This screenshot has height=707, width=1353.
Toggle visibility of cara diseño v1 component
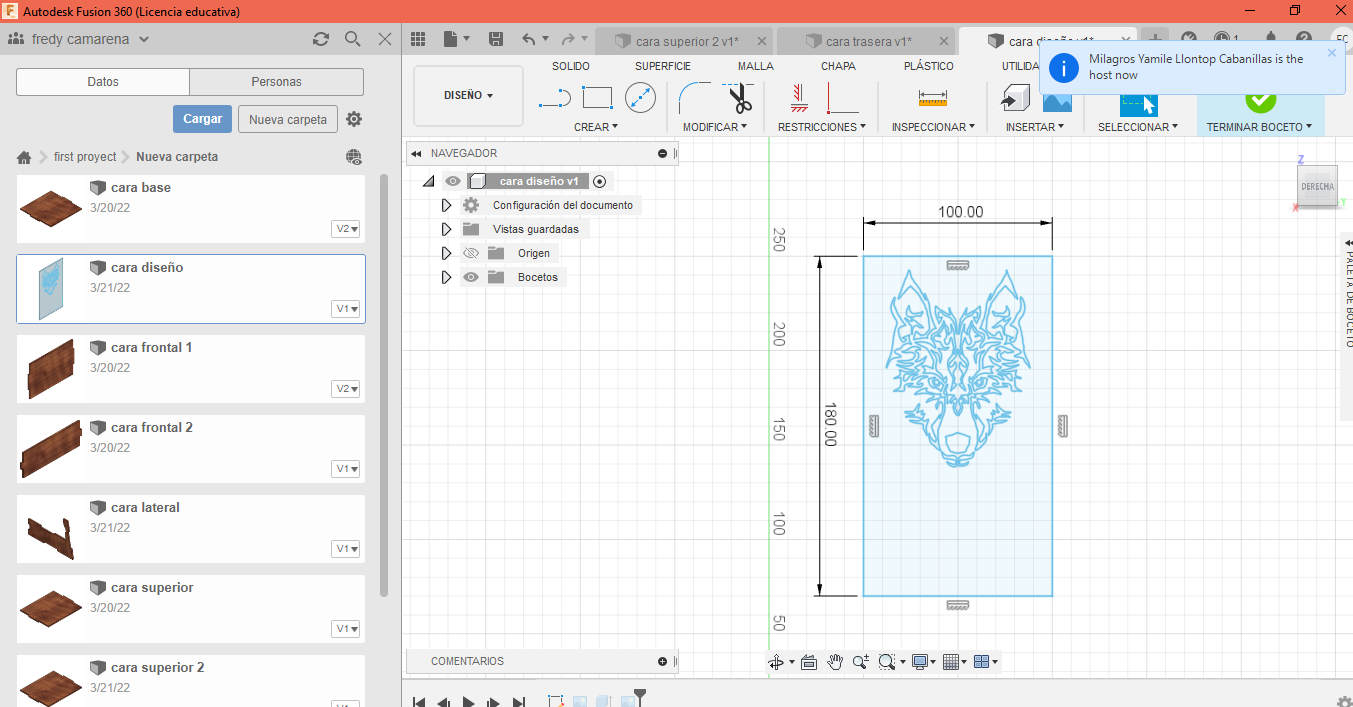pyautogui.click(x=454, y=181)
